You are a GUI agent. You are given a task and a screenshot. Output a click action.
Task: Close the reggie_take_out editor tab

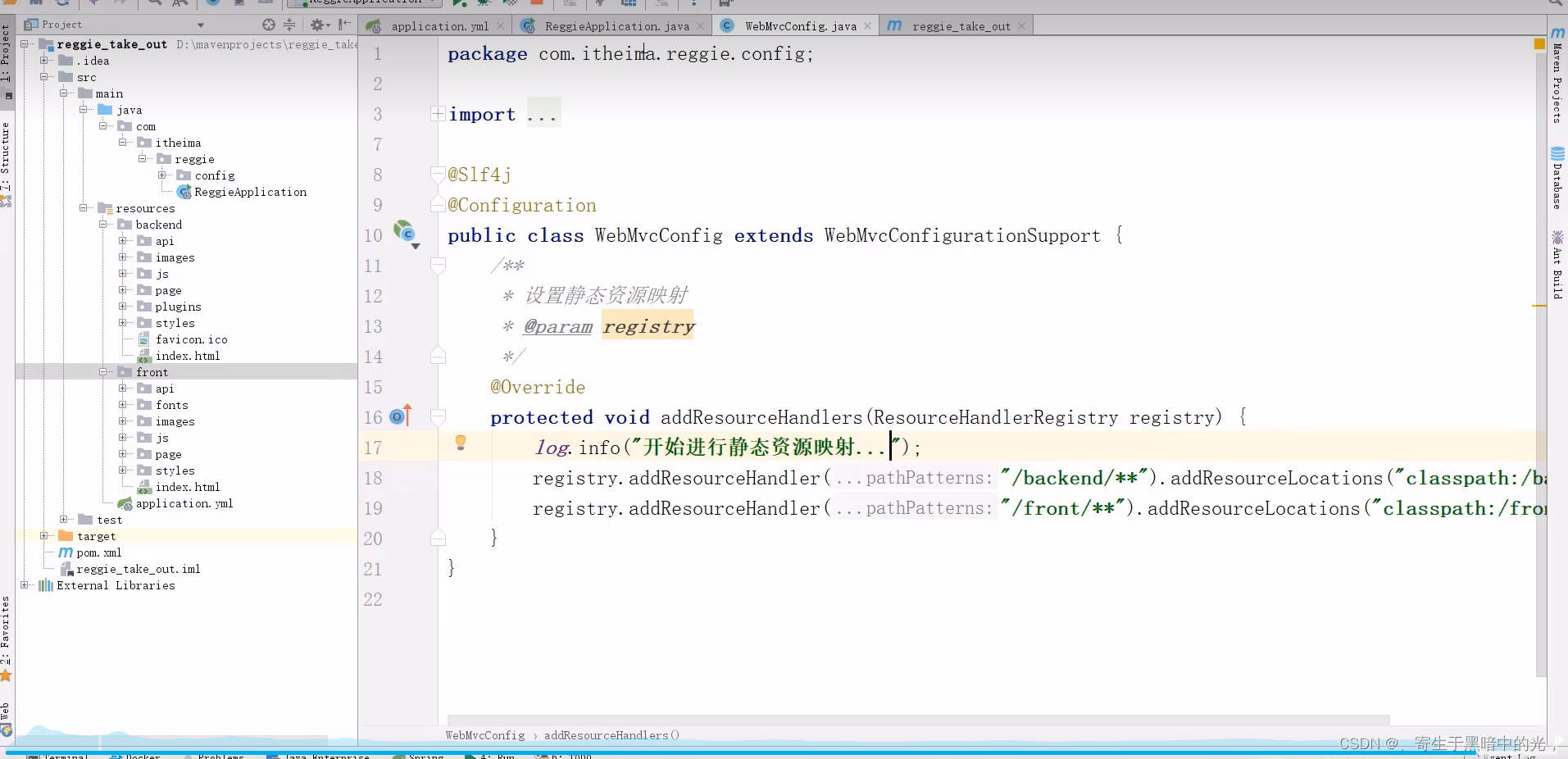pyautogui.click(x=1021, y=26)
